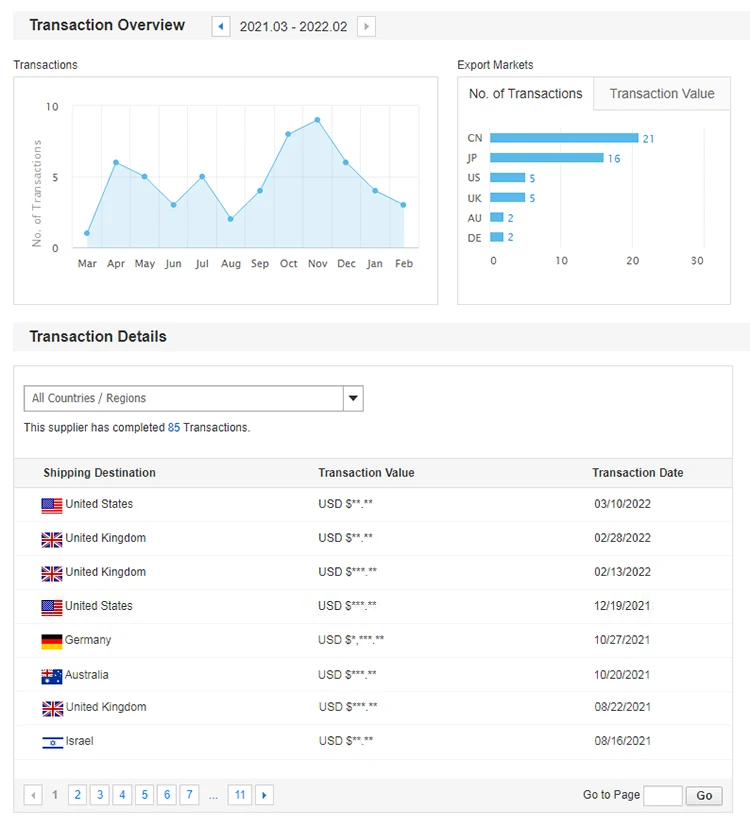Select No. of Transactions tab
Viewport: 750px width, 827px height.
click(525, 94)
